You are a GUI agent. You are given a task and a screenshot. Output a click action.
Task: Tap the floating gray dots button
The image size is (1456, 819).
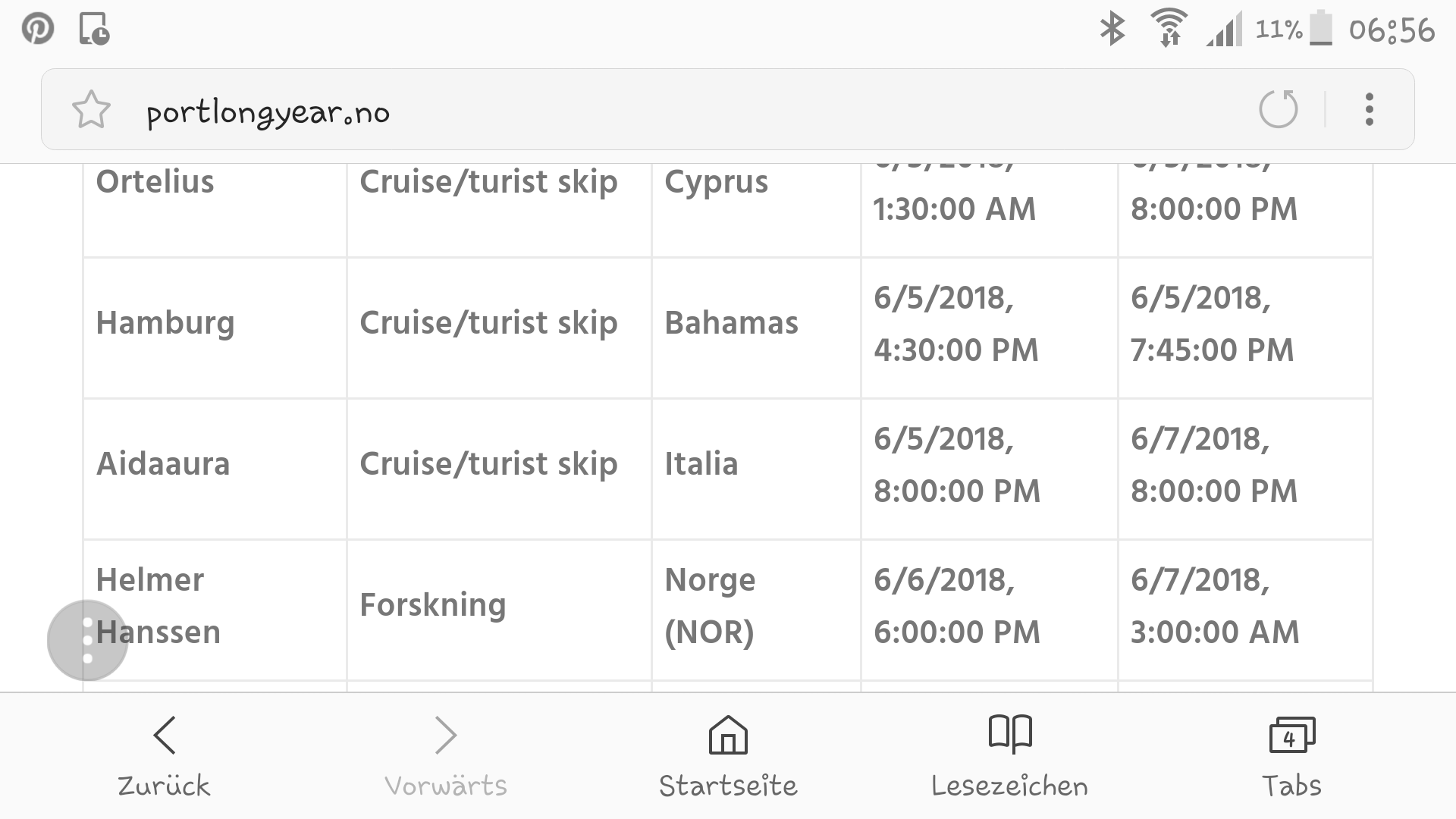(87, 641)
